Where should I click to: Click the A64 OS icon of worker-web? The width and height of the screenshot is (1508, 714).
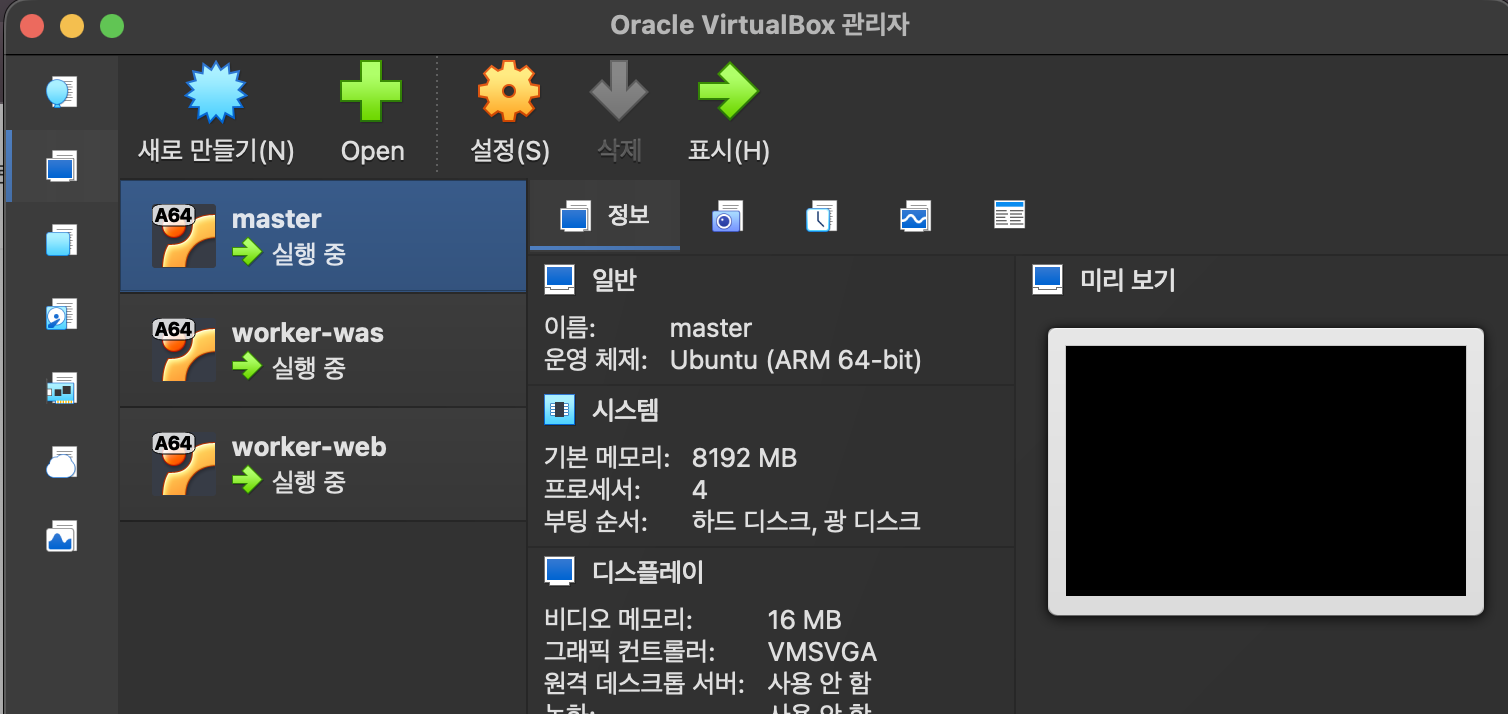[x=183, y=464]
